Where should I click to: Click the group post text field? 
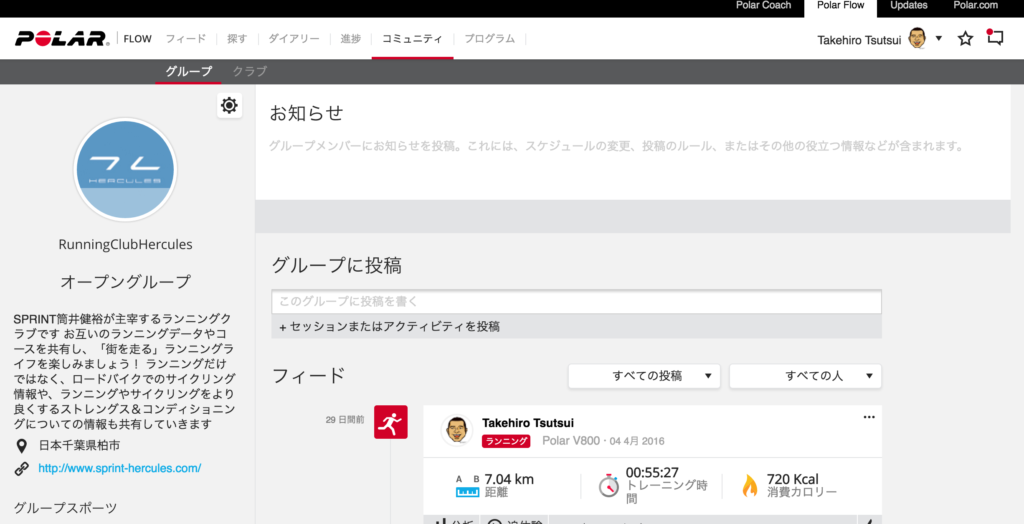click(576, 301)
